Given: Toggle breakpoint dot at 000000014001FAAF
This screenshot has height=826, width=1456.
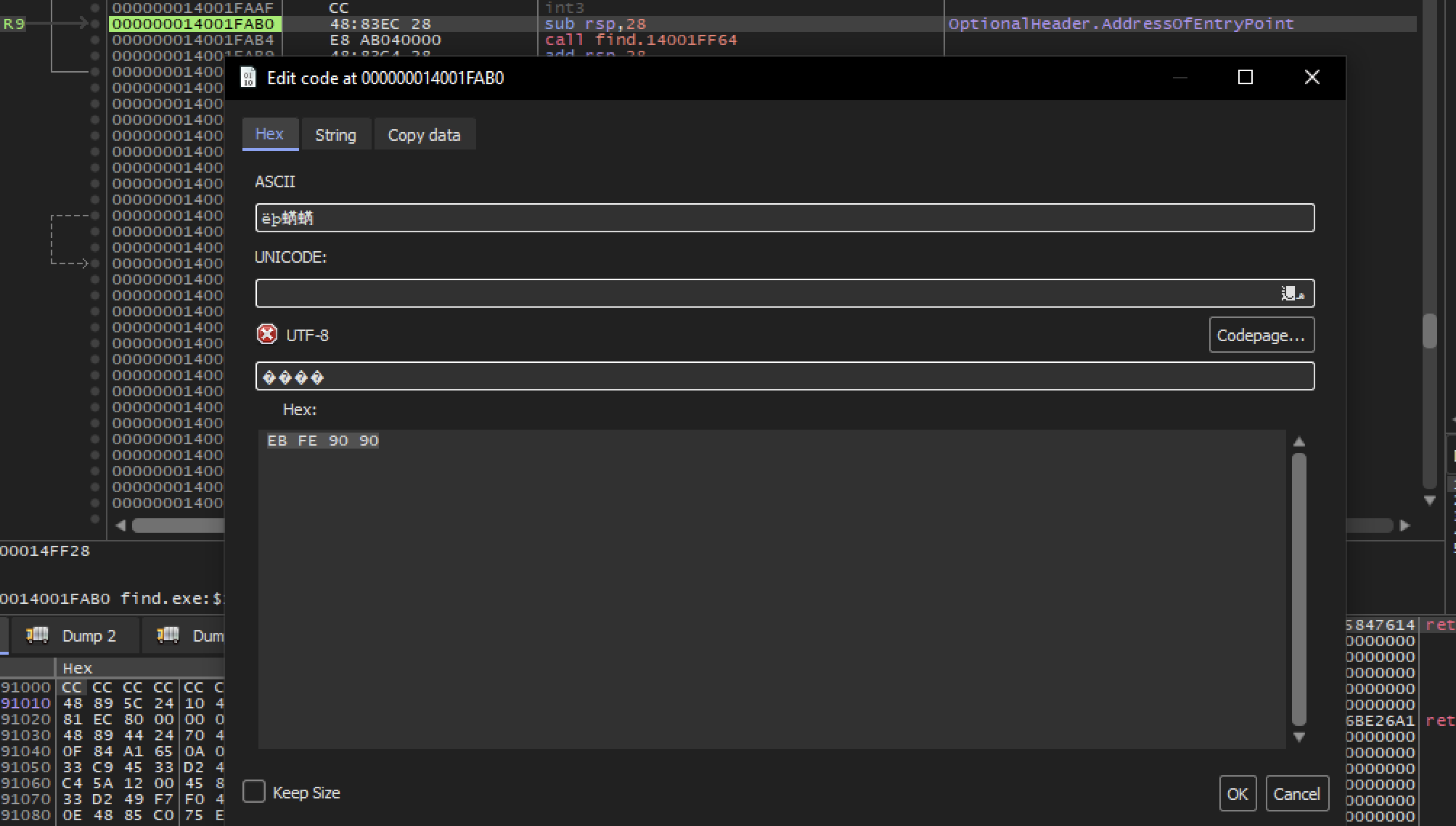Looking at the screenshot, I should pos(95,8).
